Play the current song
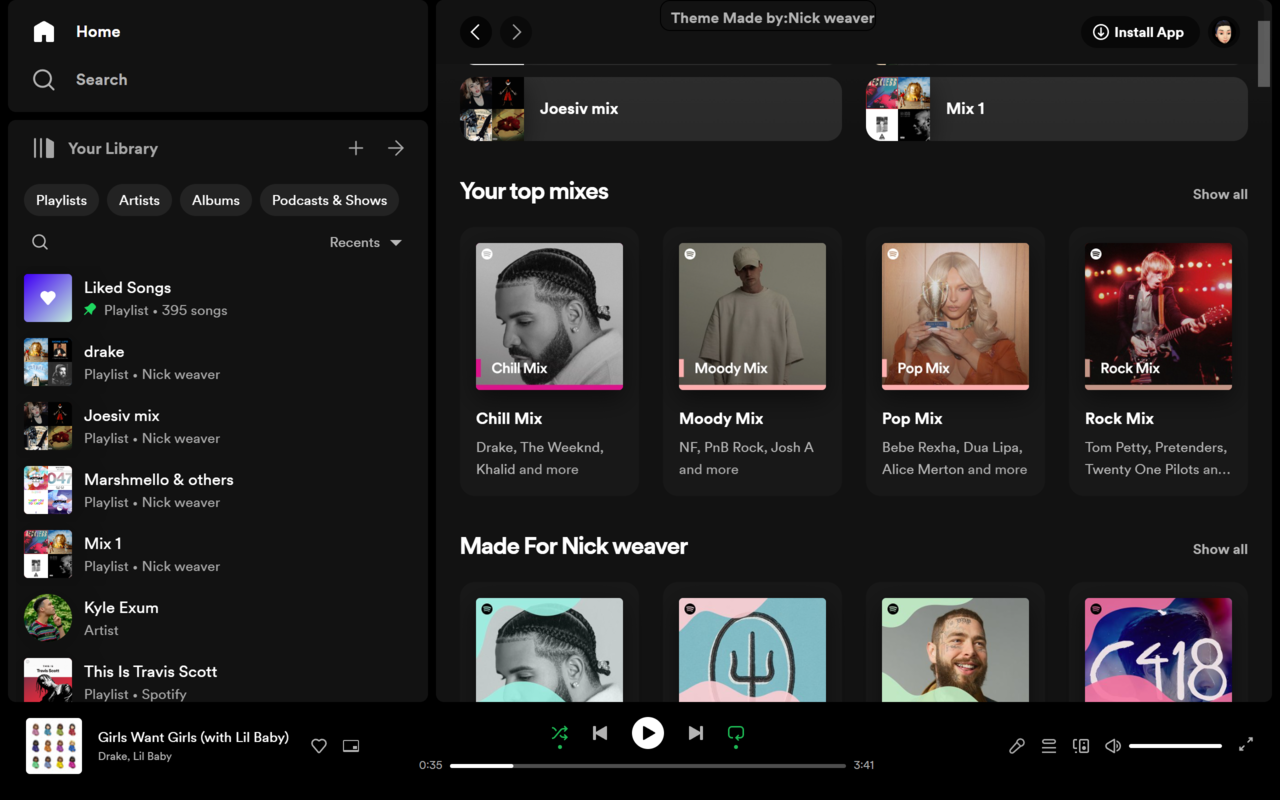1280x800 pixels. (x=648, y=733)
